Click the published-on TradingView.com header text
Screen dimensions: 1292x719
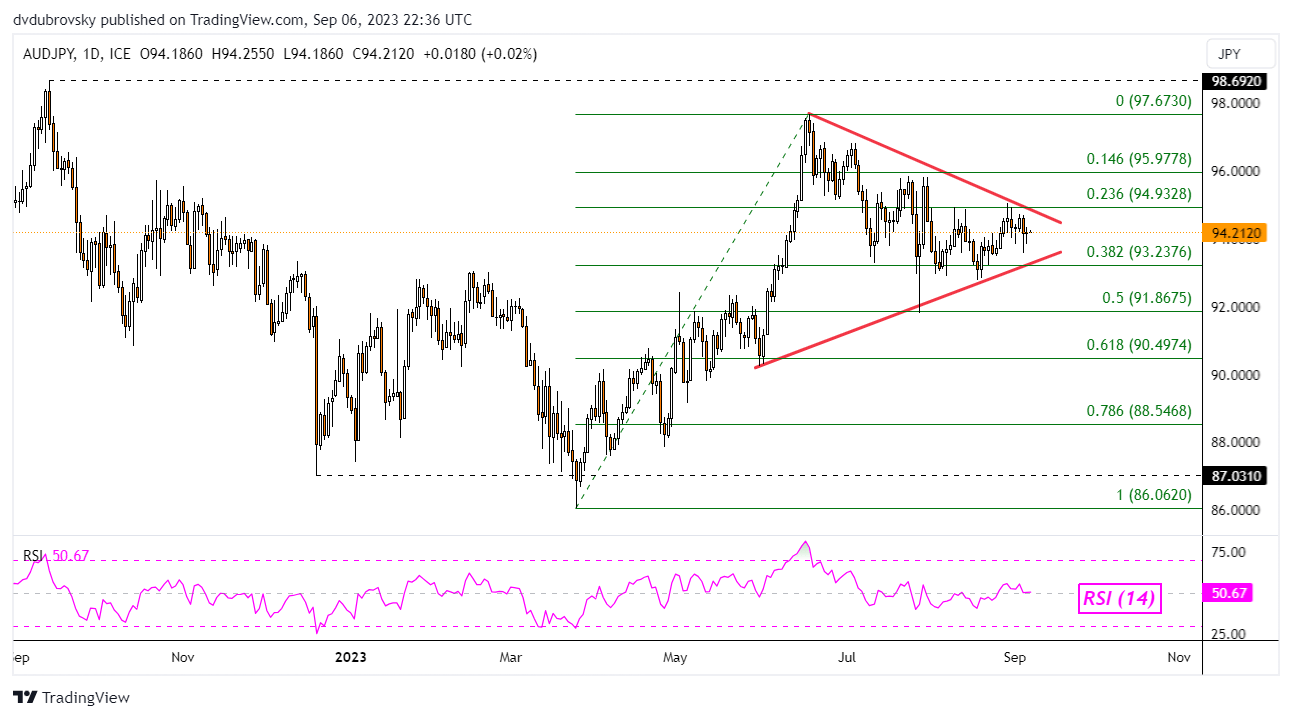[x=244, y=20]
